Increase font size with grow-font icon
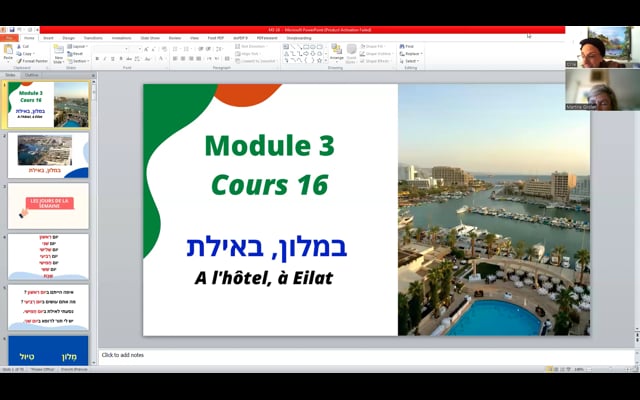Image resolution: width=640 pixels, height=400 pixels. pyautogui.click(x=146, y=49)
